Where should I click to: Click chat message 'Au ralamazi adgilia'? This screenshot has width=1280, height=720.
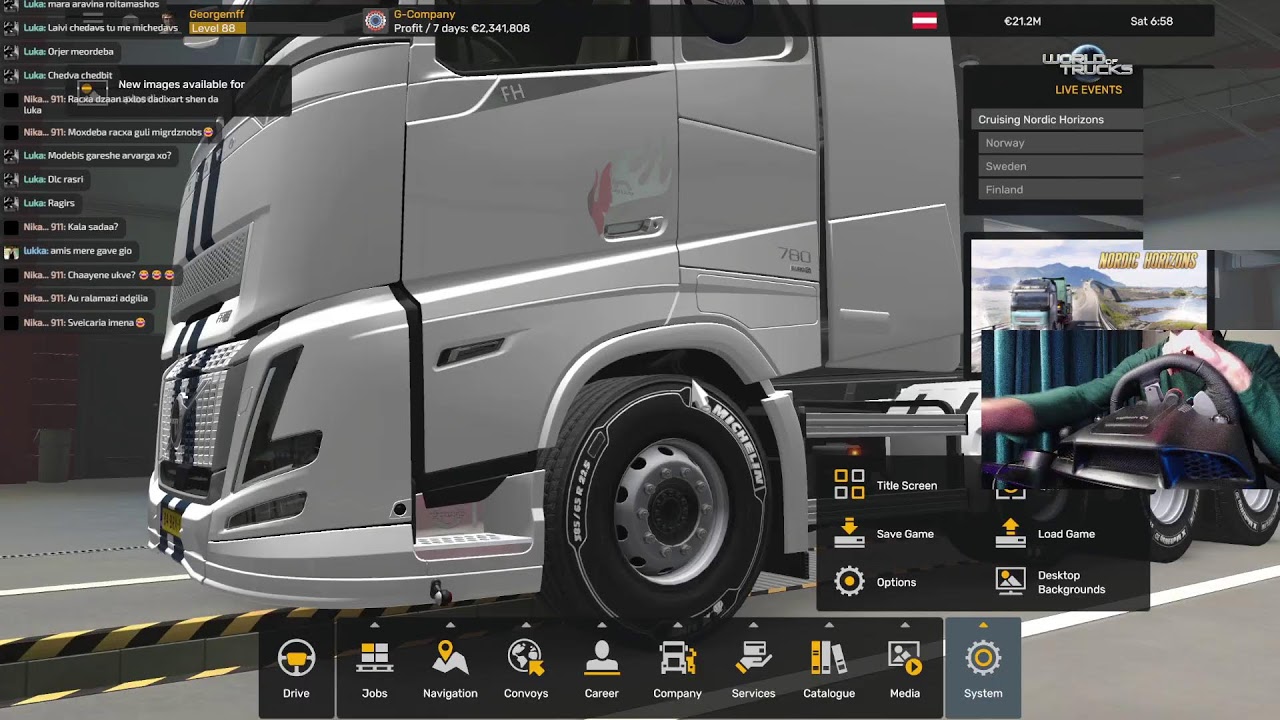108,298
